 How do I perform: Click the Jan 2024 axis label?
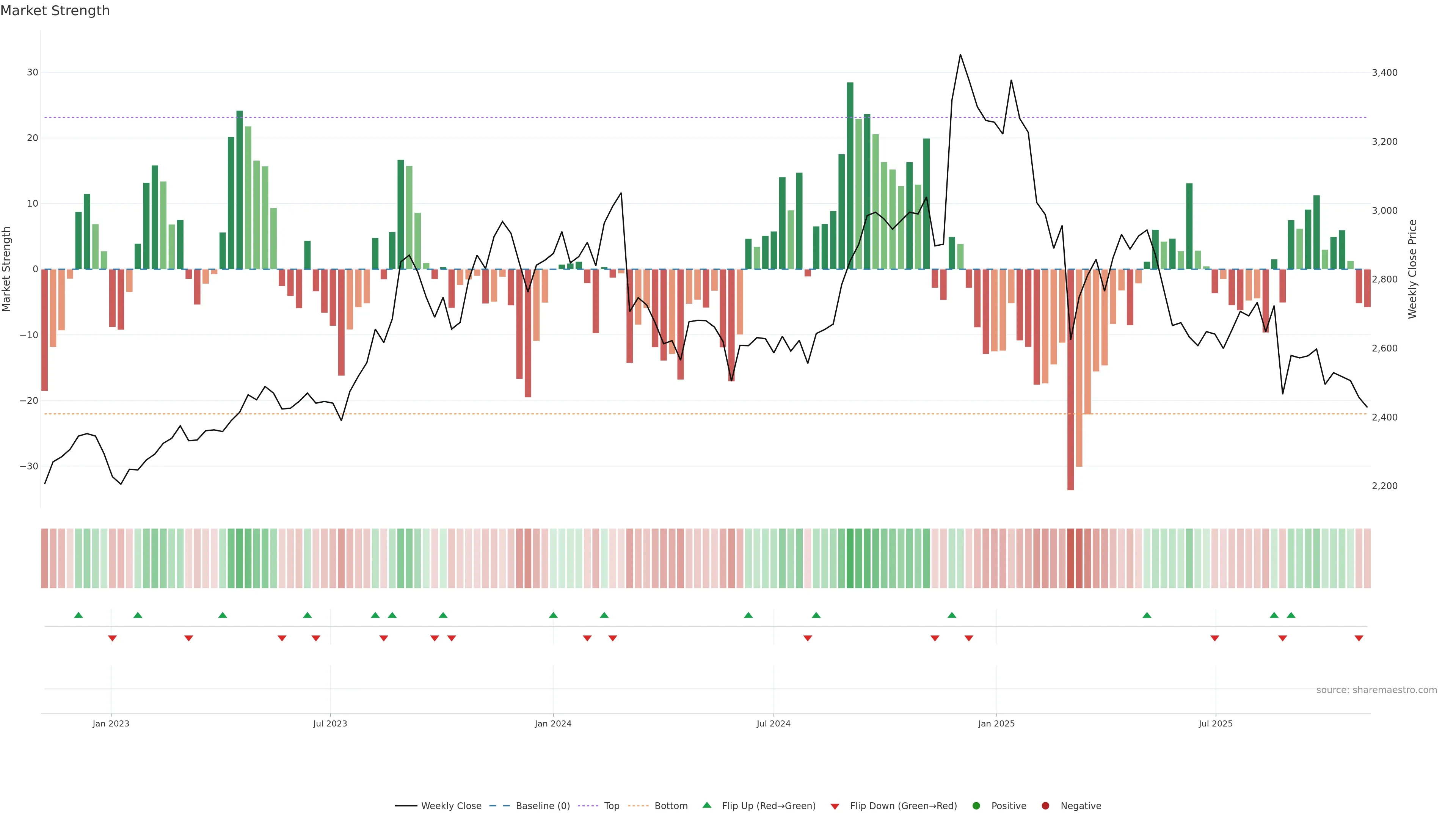tap(553, 723)
